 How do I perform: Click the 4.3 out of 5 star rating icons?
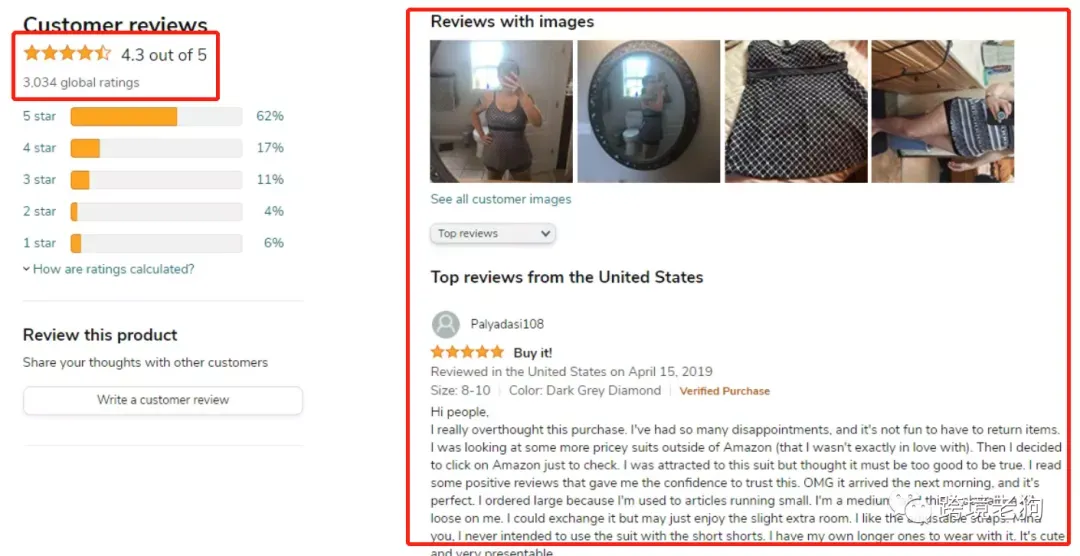point(67,54)
